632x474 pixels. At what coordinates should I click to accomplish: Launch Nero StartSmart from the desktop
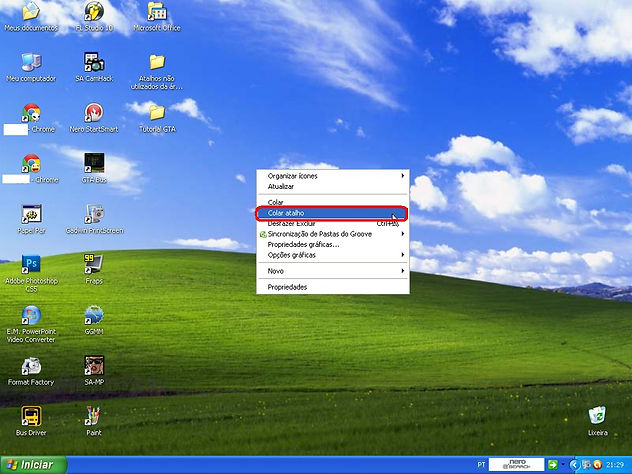coord(94,118)
